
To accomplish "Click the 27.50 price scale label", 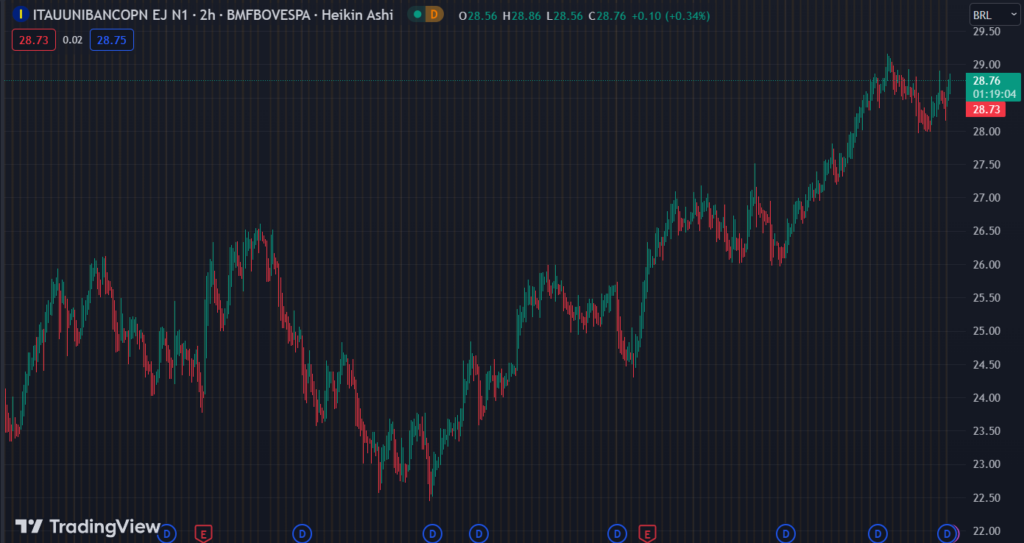I will tap(986, 165).
